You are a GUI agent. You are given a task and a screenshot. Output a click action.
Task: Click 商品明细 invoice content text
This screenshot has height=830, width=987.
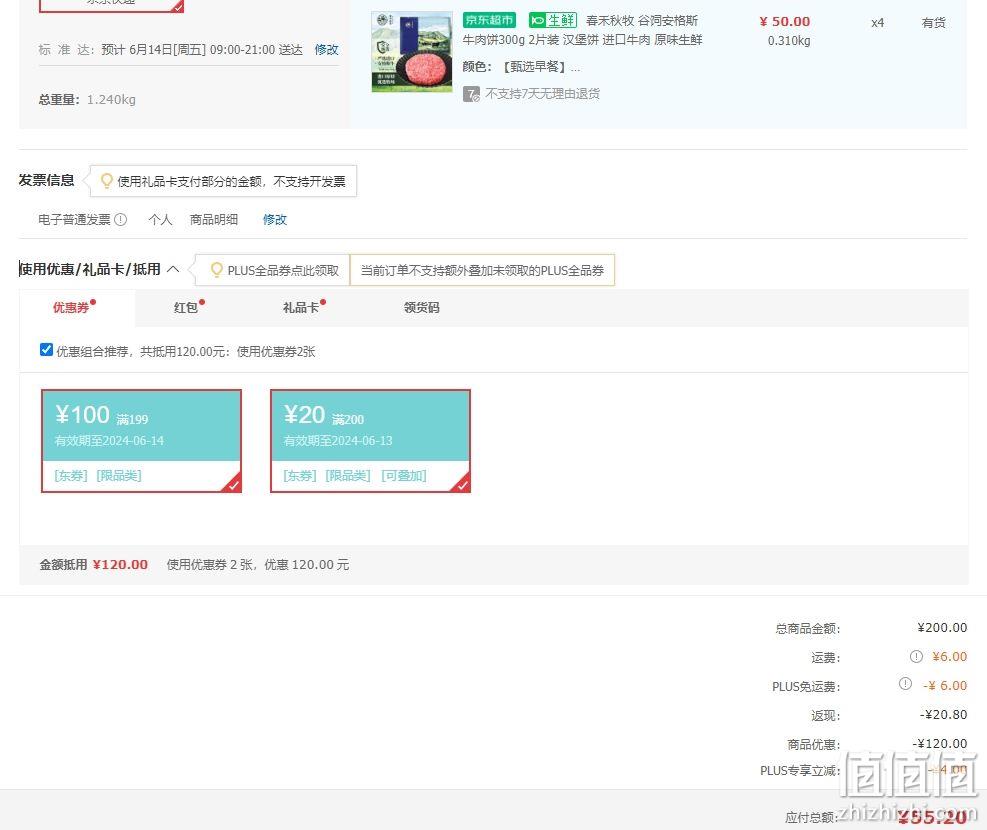coord(214,220)
